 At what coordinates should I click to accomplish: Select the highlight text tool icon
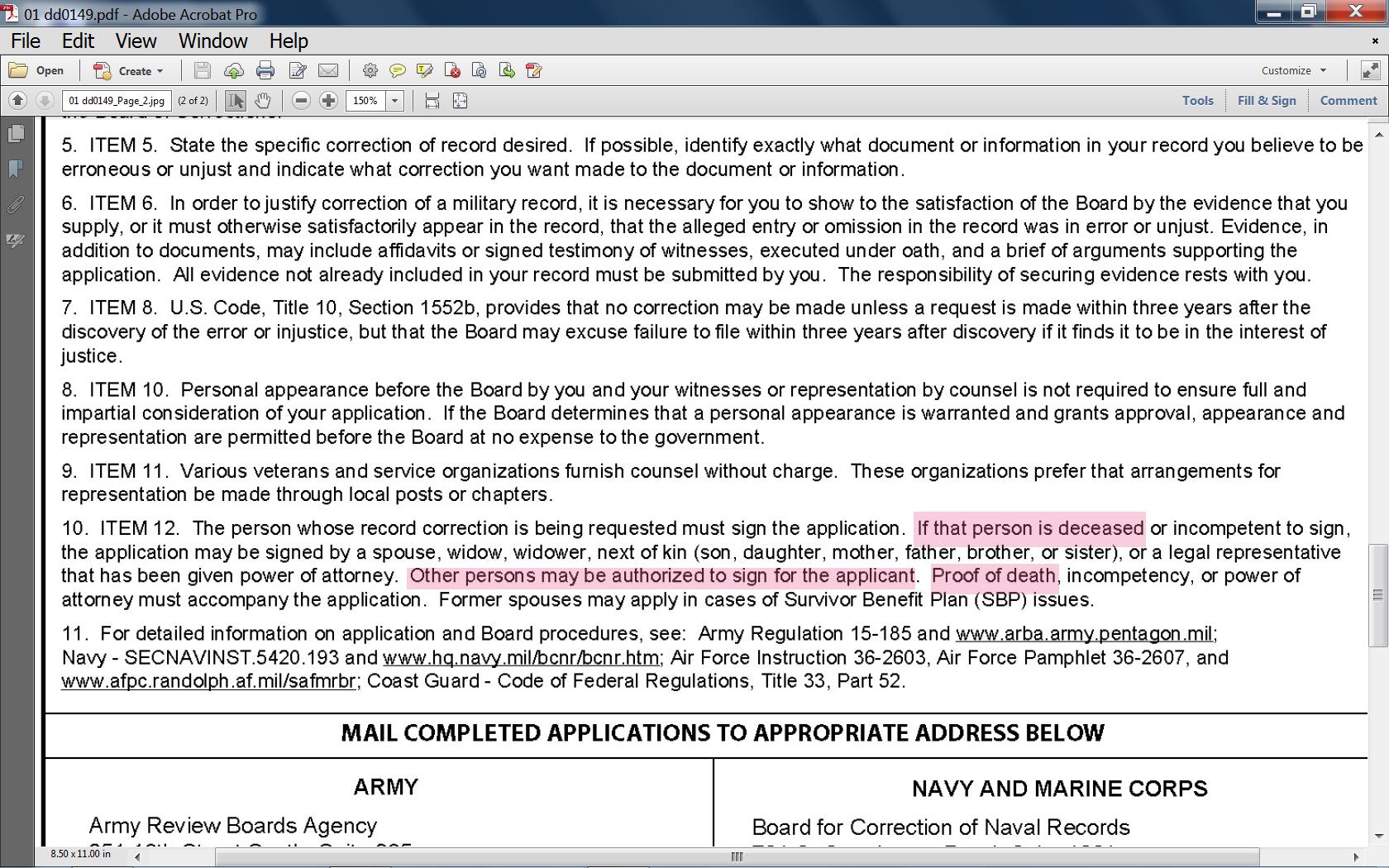pos(425,71)
